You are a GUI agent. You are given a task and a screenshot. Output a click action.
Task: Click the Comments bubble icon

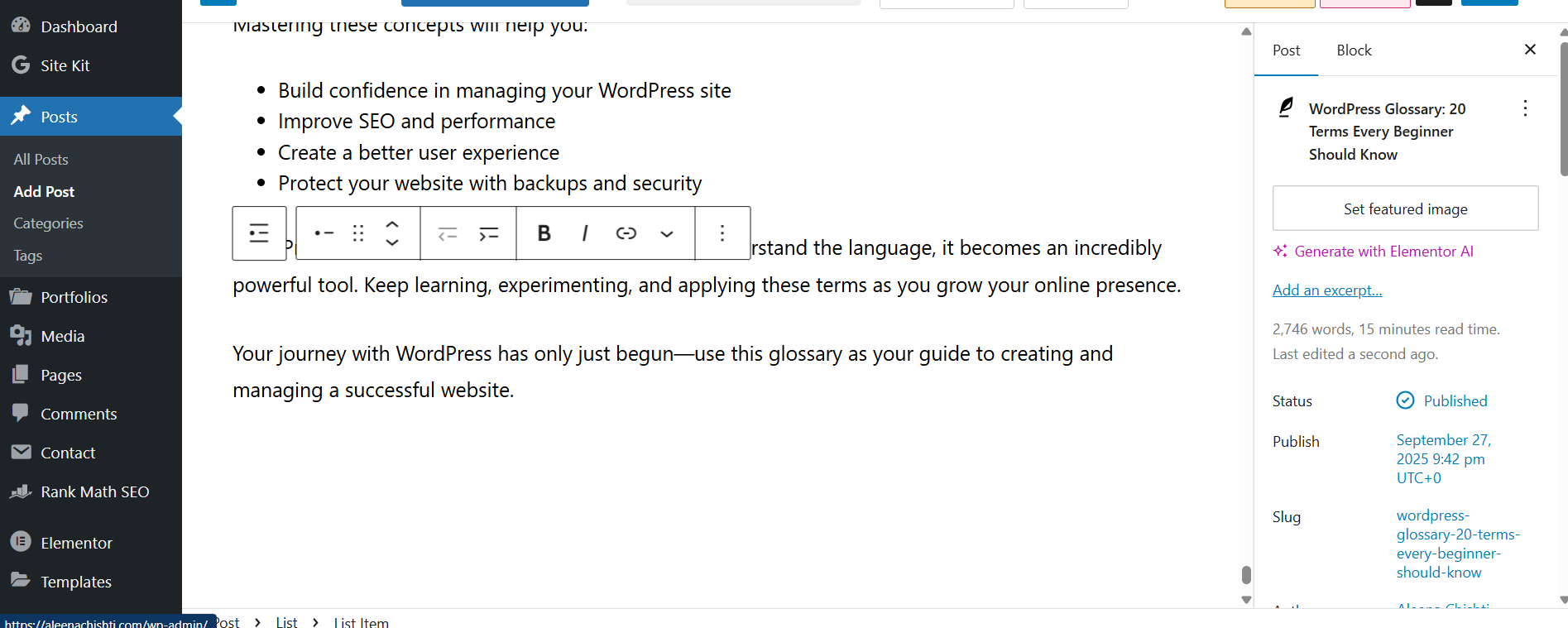coord(21,413)
